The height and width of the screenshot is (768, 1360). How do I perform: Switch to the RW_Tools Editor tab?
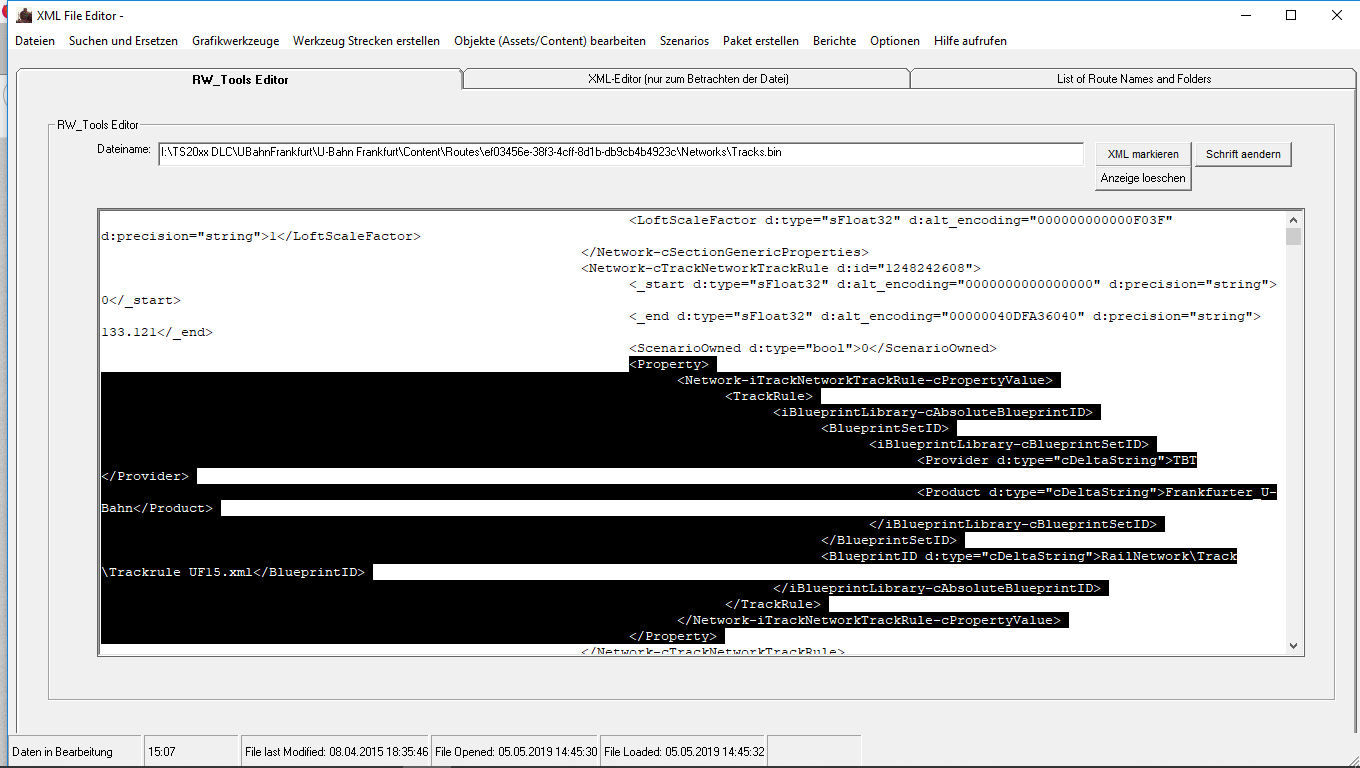(x=240, y=79)
